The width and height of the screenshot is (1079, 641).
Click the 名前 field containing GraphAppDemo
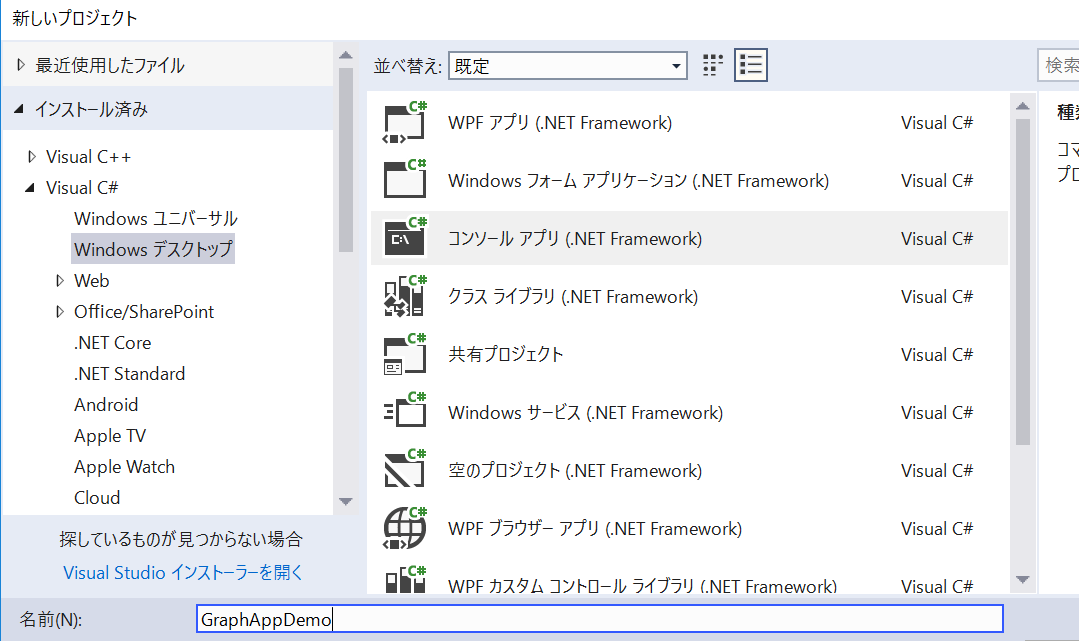click(599, 618)
